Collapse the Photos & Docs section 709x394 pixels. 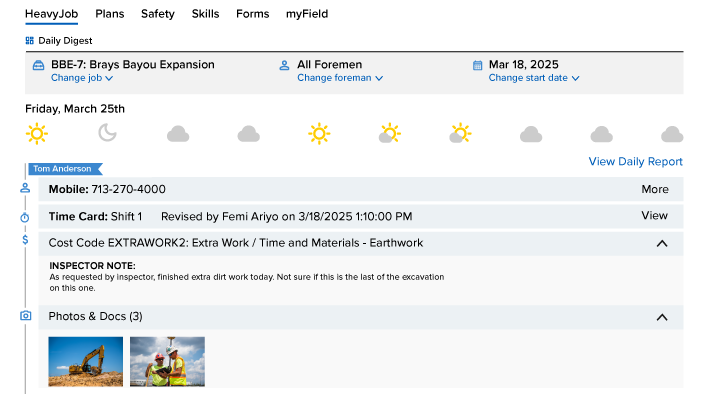[662, 317]
